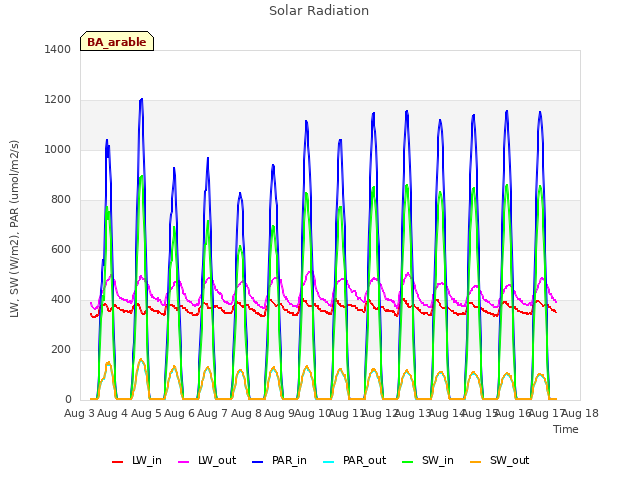Image resolution: width=640 pixels, height=480 pixels.
Task: Select PAR_in in the legend
Action: click(280, 461)
